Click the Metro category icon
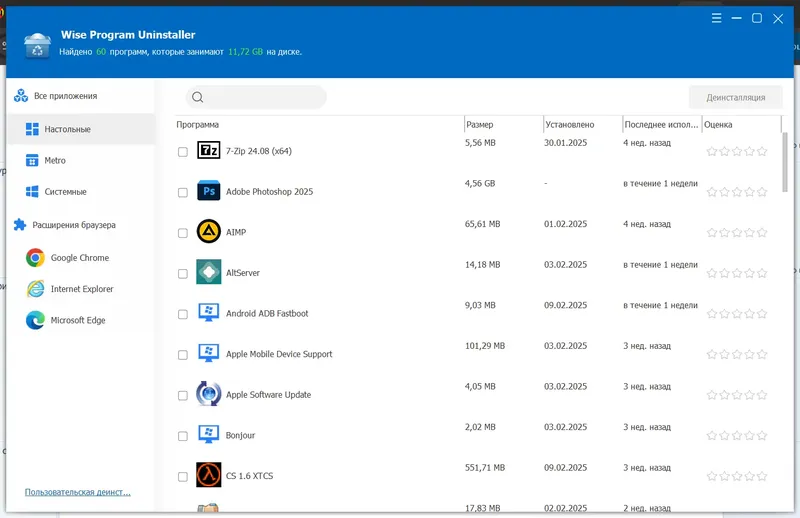This screenshot has width=800, height=518. coord(32,160)
